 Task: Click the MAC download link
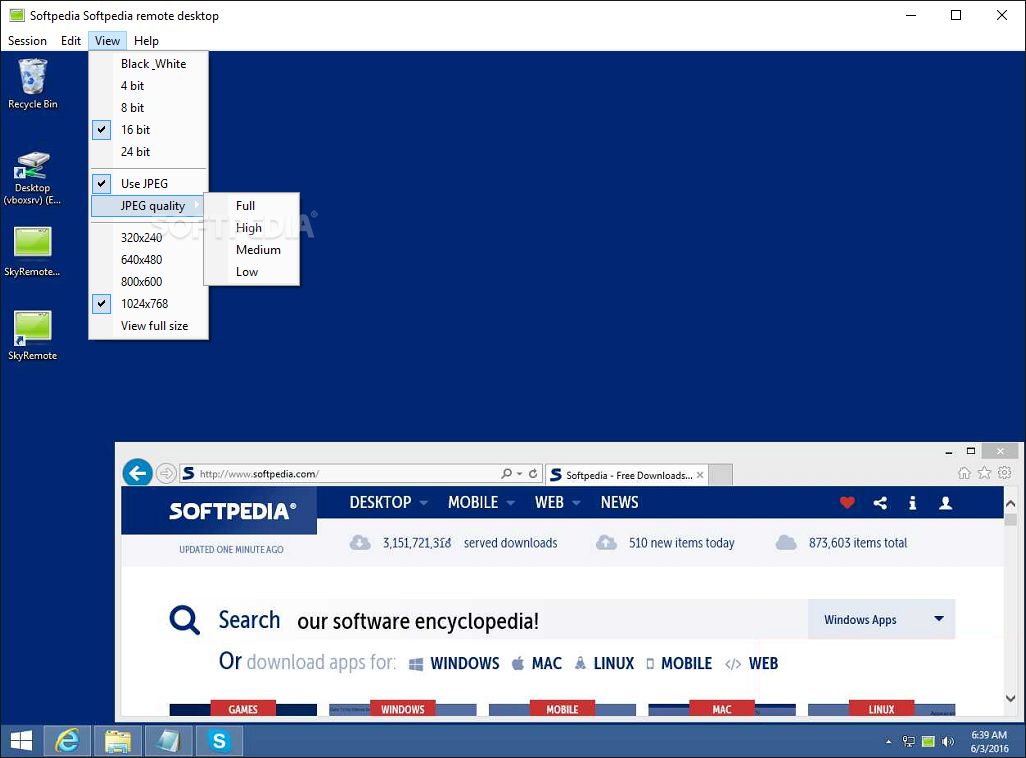(537, 663)
